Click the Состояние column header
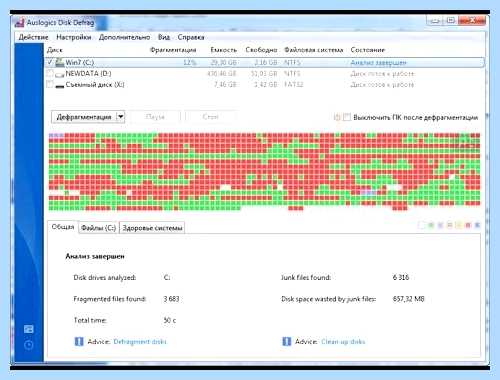This screenshot has width=500, height=380. [368, 50]
